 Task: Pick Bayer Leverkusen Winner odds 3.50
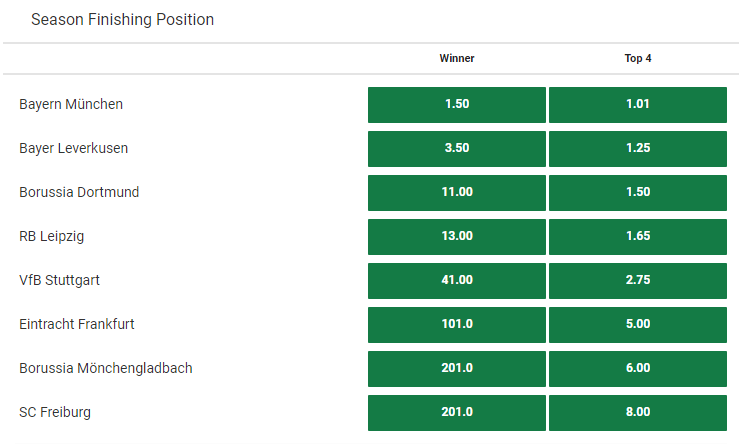[x=457, y=148]
